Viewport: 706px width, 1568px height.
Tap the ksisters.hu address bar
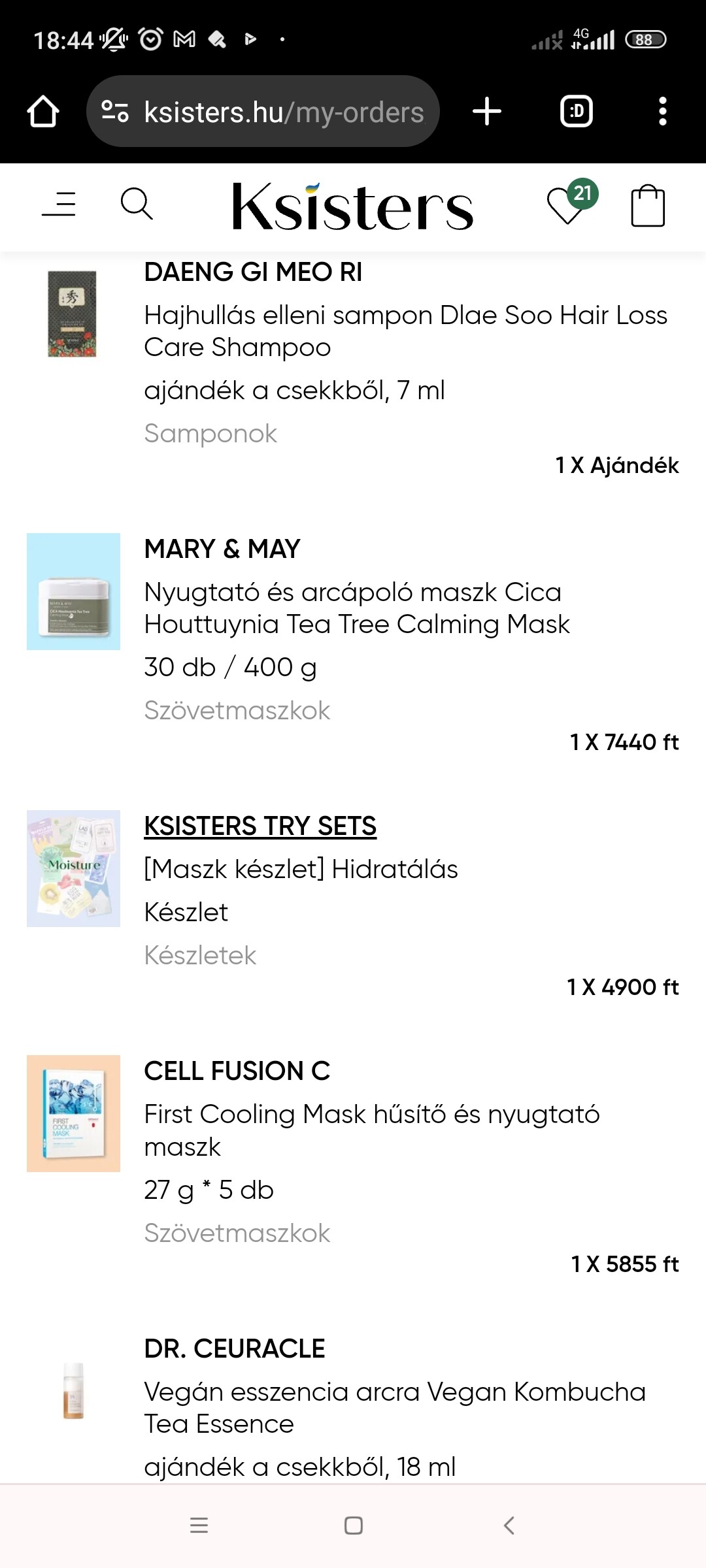click(284, 112)
